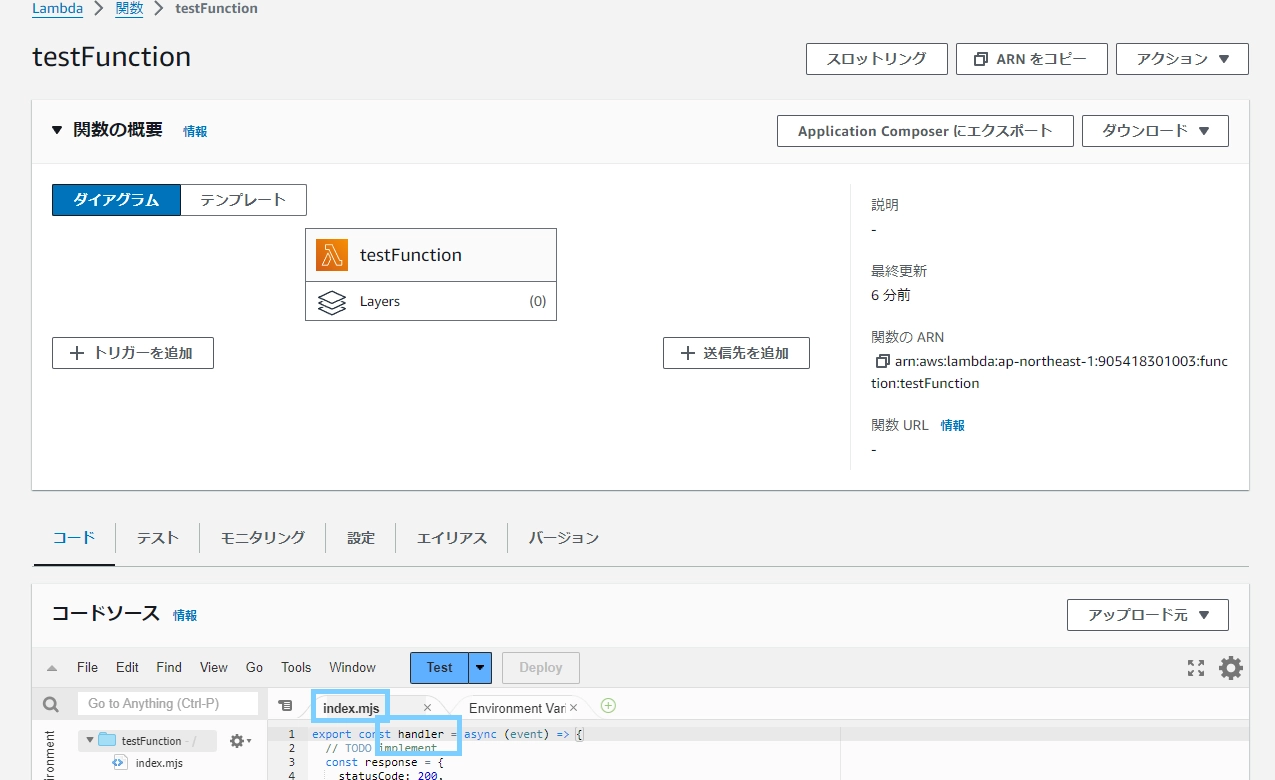
Task: Open the ダウンロード dropdown
Action: [1155, 131]
